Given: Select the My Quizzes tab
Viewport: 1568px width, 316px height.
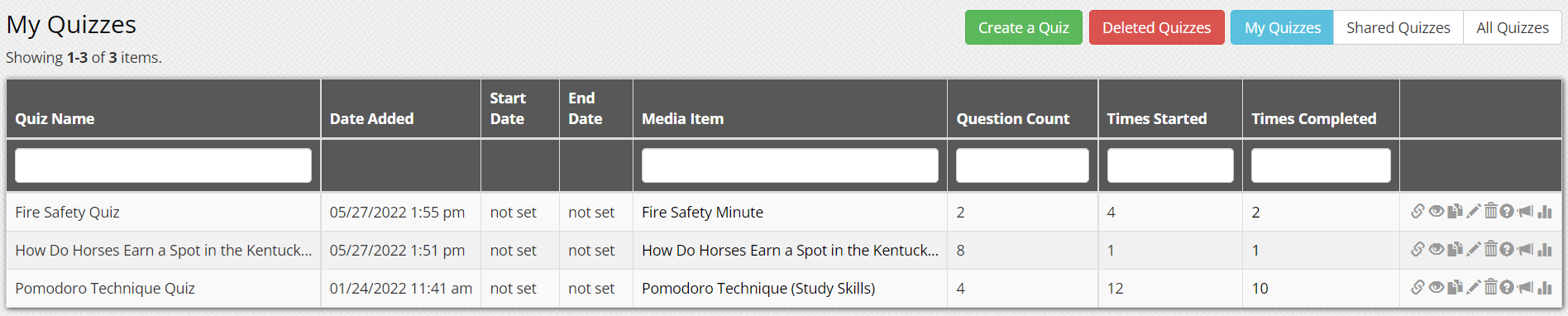Looking at the screenshot, I should coord(1282,27).
